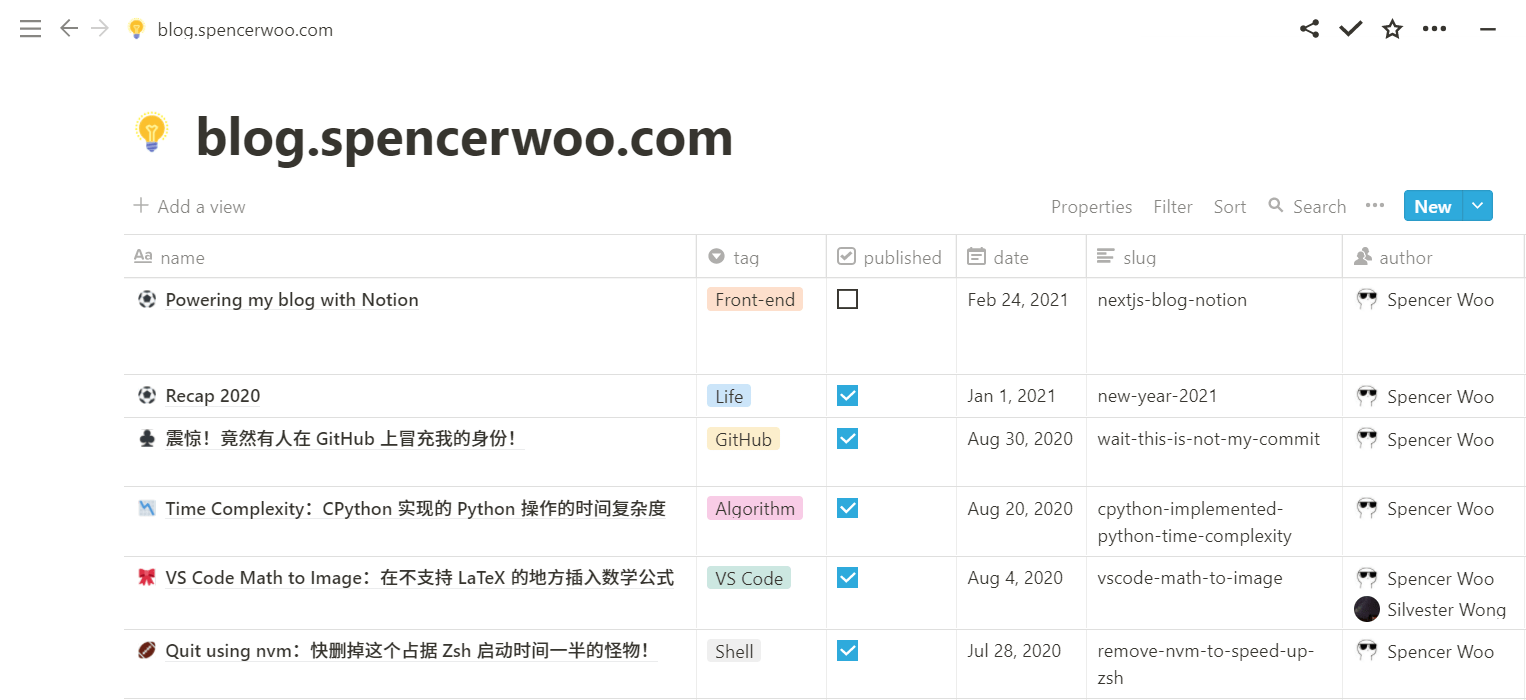This screenshot has width=1526, height=700.
Task: Click the lightbulb page icon beside title
Action: tap(151, 133)
